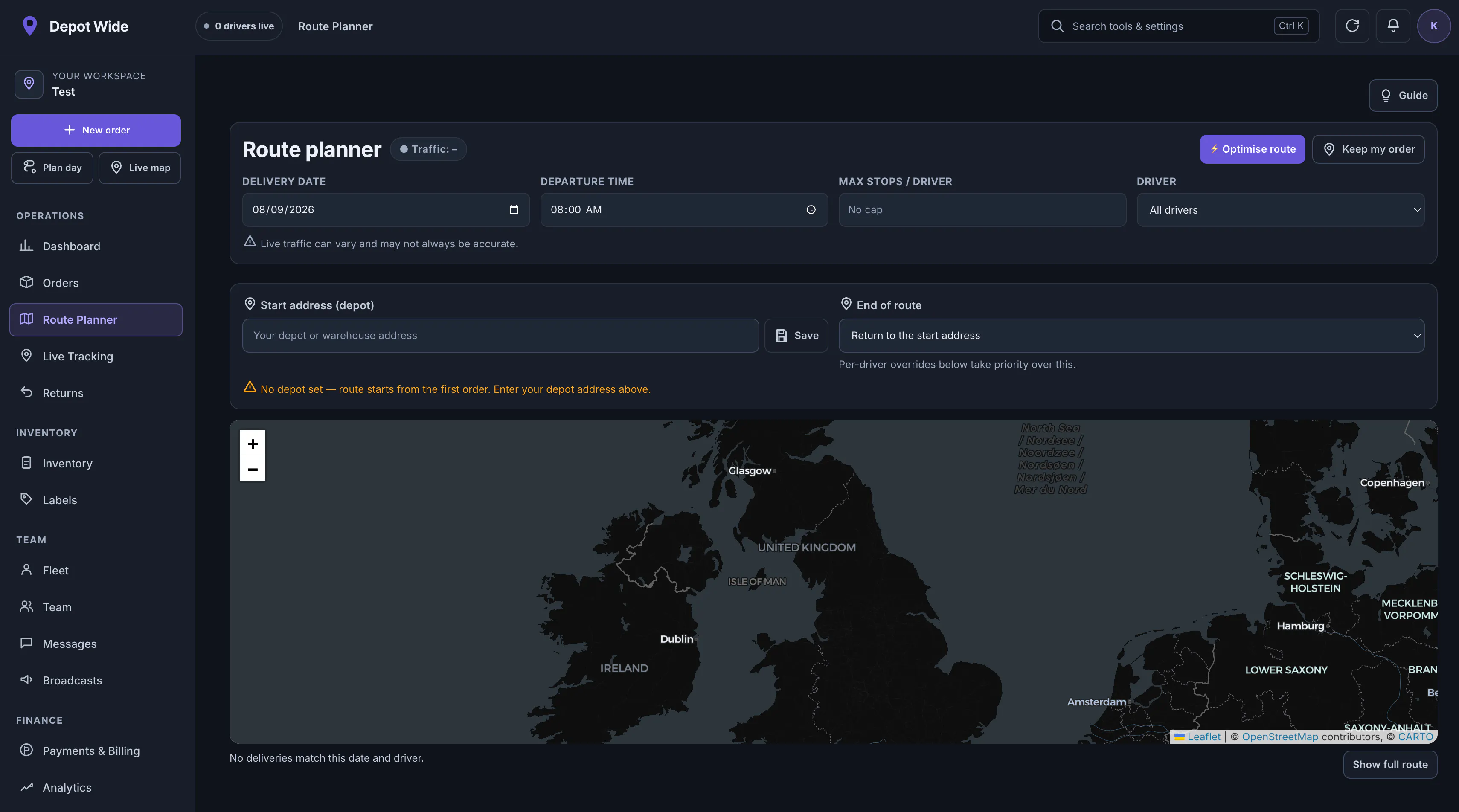
Task: Open Messages
Action: point(96,644)
